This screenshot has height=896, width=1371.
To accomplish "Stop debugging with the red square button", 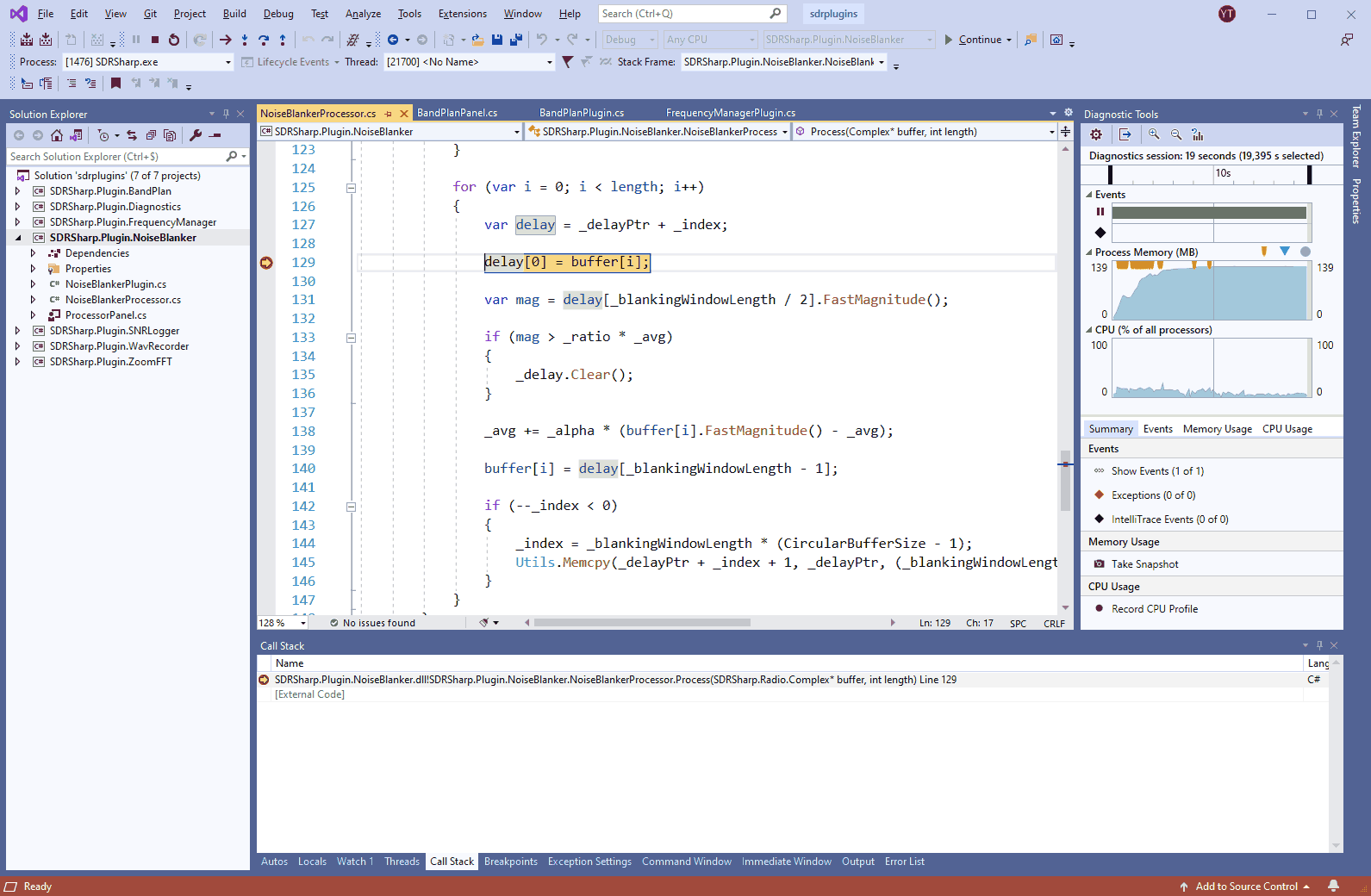I will [155, 40].
